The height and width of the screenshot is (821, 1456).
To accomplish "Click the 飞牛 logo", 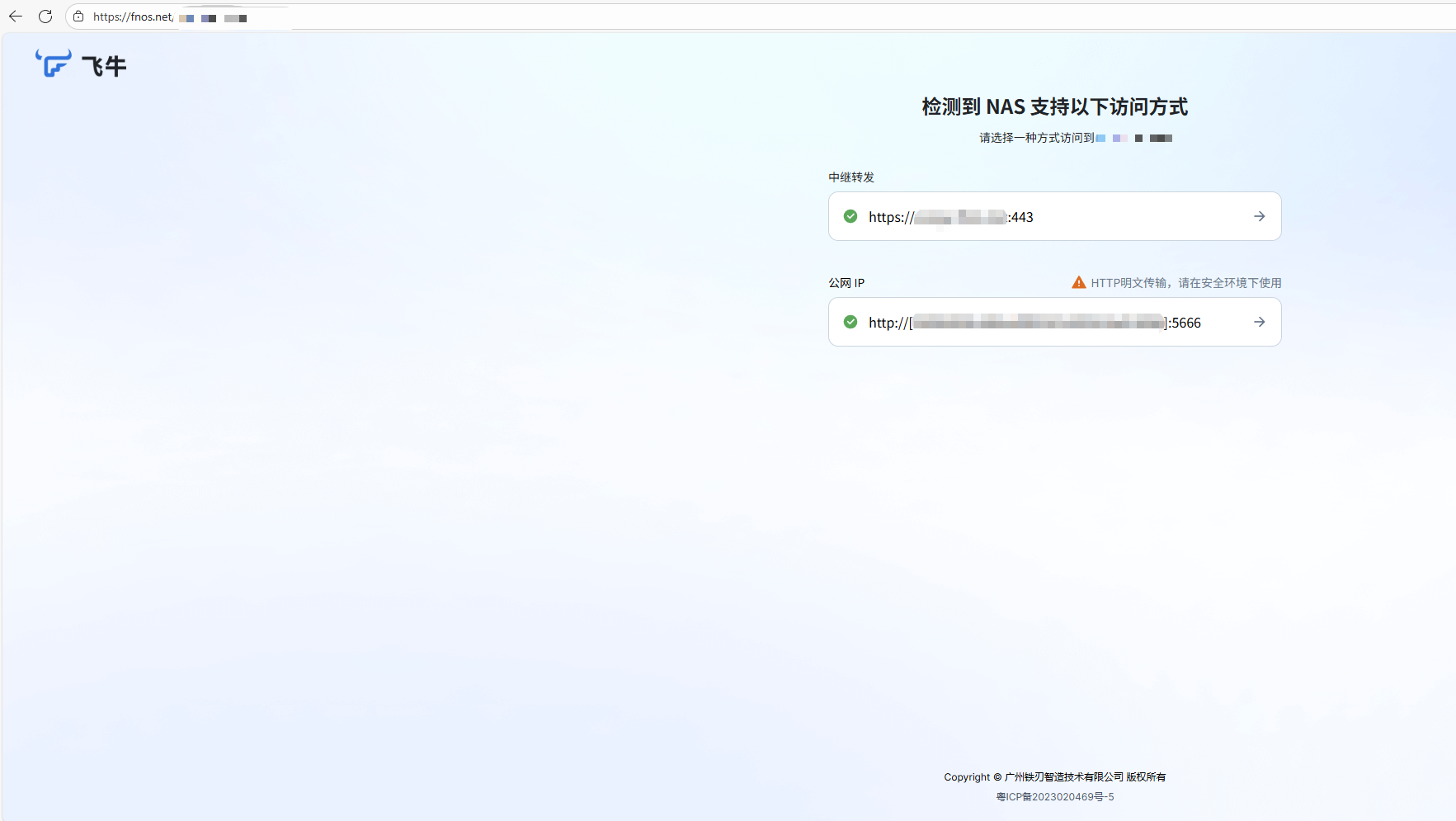I will pos(81,64).
